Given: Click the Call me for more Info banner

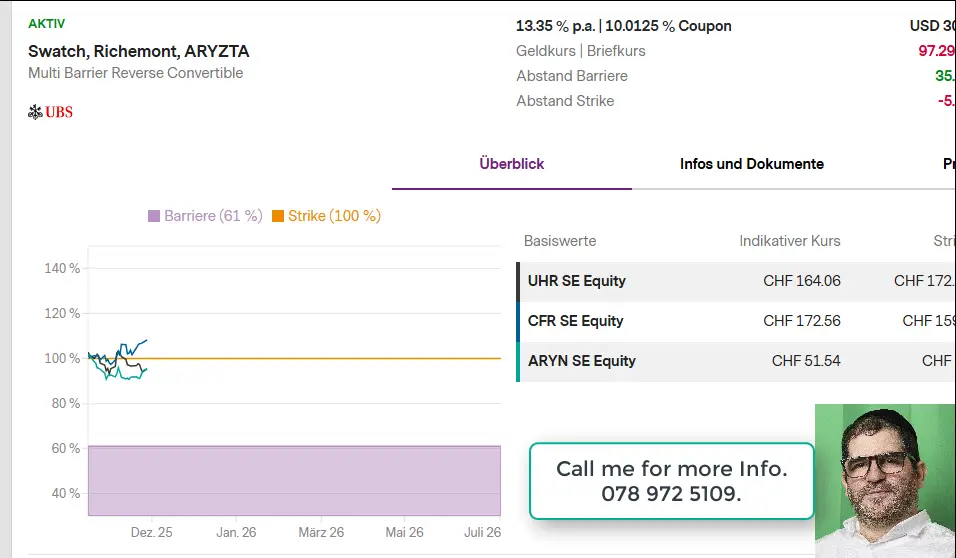Looking at the screenshot, I should [x=671, y=481].
